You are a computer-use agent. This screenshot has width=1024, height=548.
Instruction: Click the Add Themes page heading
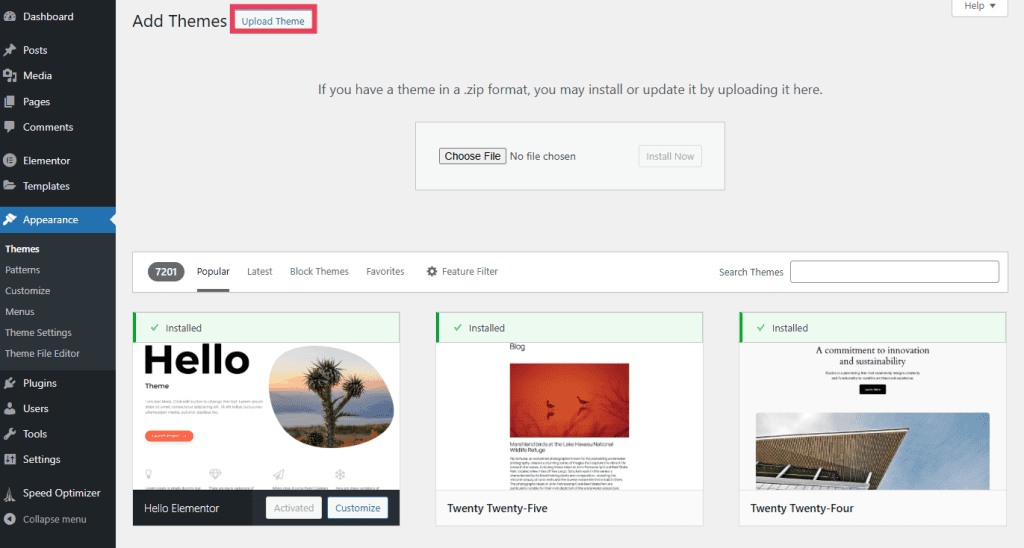tap(179, 21)
